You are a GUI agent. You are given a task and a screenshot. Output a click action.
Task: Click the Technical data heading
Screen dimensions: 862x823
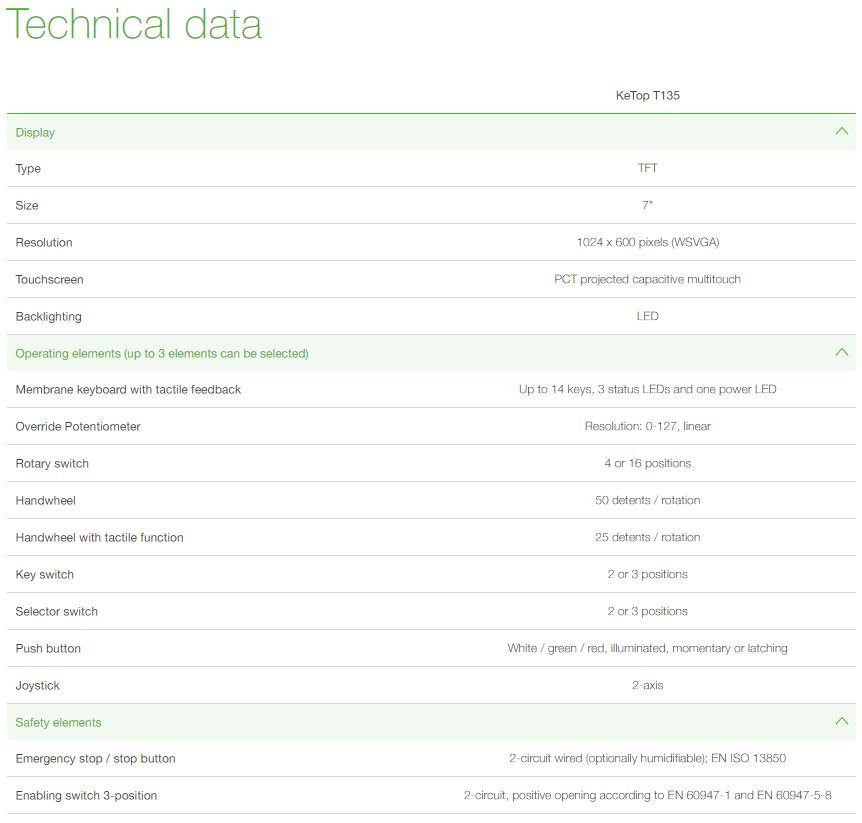(134, 25)
